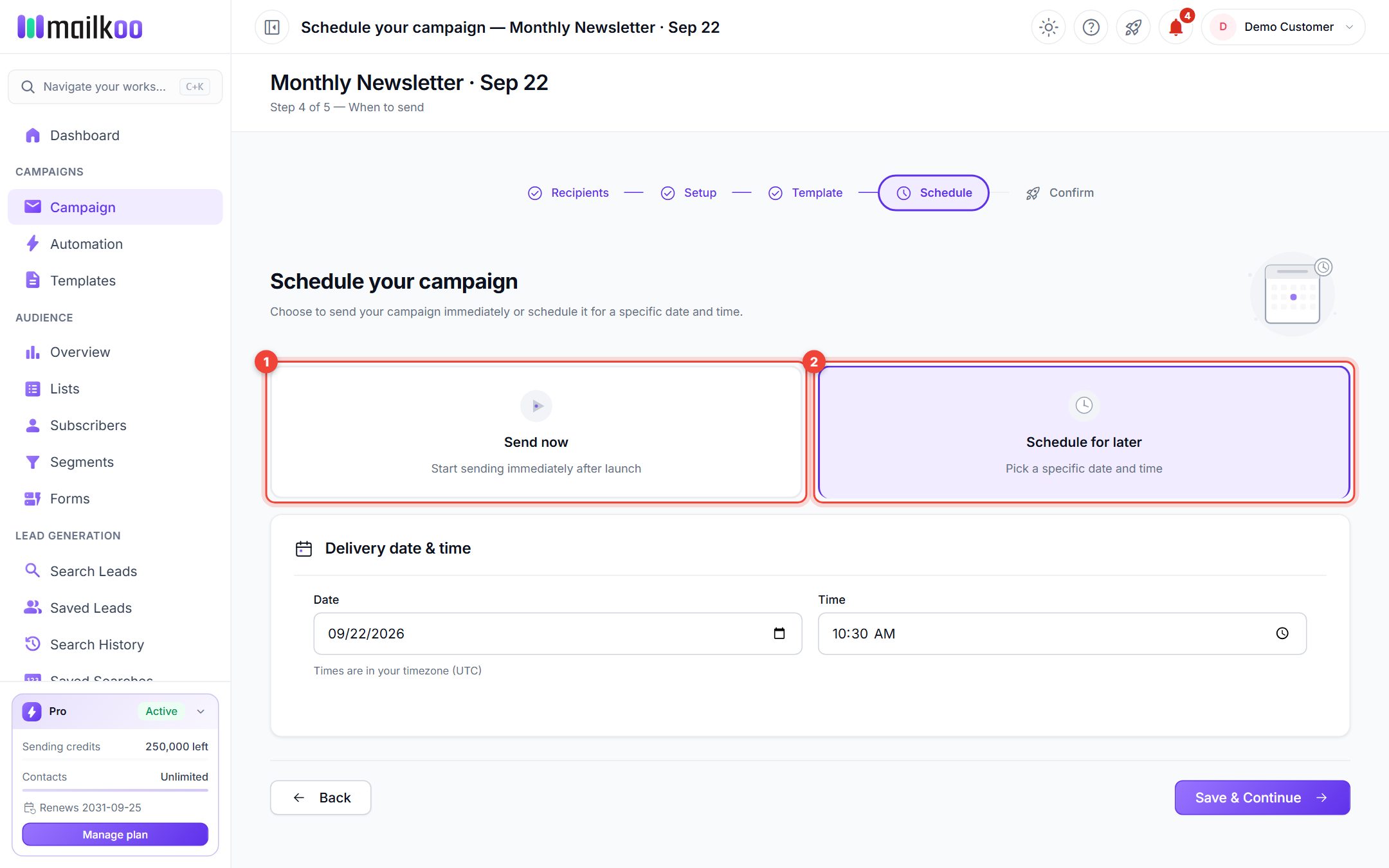Click the Templates document icon
Viewport: 1389px width, 868px height.
click(x=32, y=280)
